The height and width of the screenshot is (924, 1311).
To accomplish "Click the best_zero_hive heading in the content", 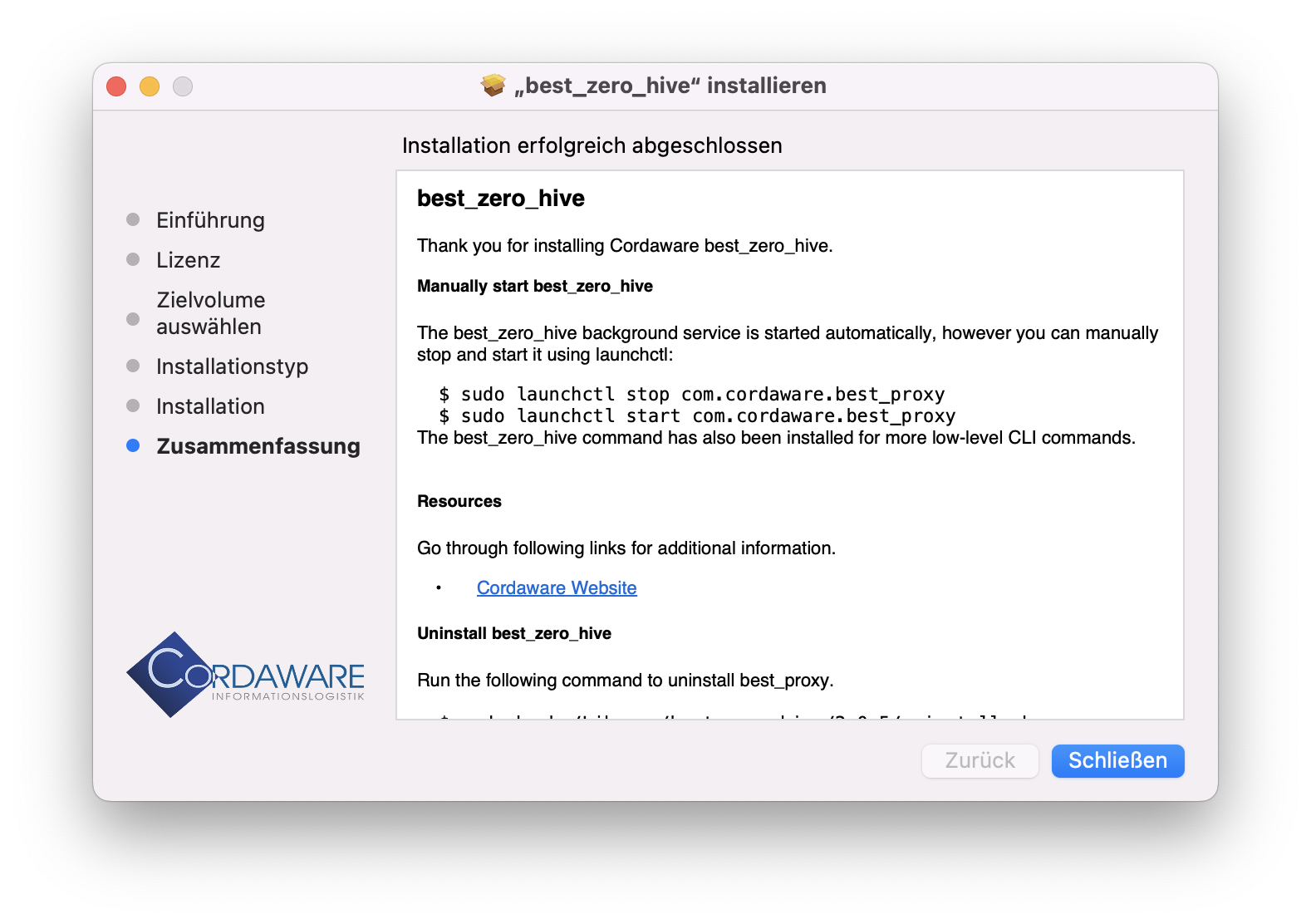I will click(501, 199).
